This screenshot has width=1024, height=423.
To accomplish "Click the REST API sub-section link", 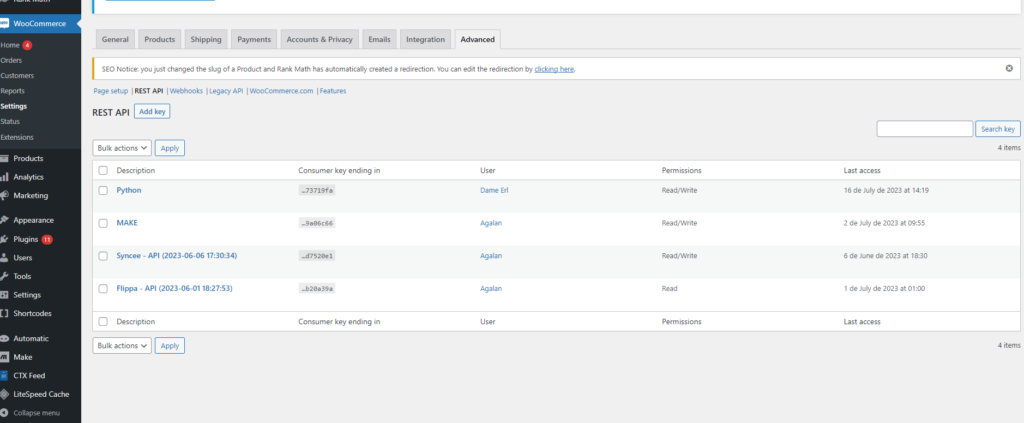I will point(149,91).
